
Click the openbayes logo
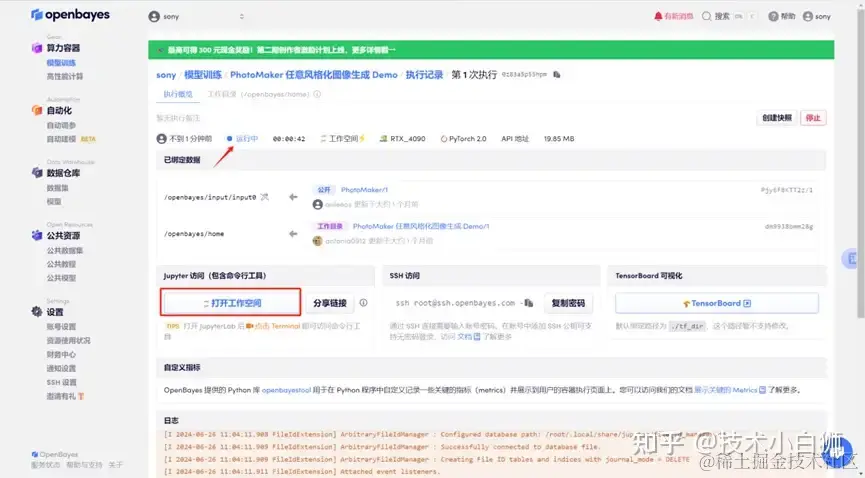tap(70, 15)
